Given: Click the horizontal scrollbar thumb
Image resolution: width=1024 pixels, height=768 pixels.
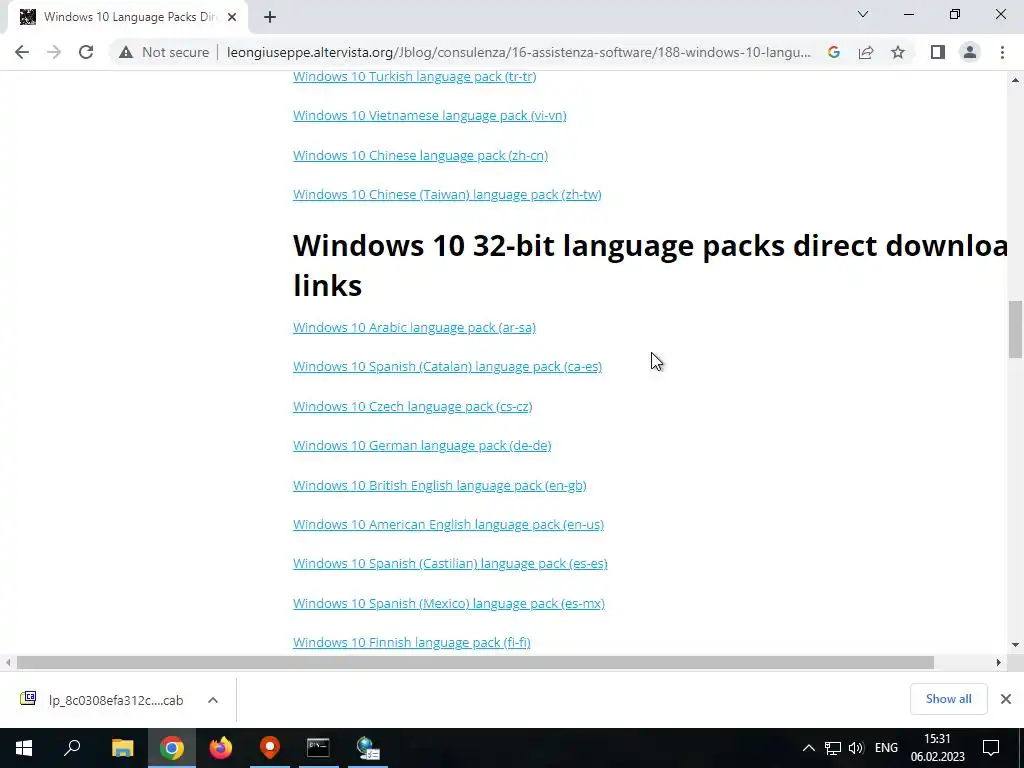Looking at the screenshot, I should click(475, 662).
